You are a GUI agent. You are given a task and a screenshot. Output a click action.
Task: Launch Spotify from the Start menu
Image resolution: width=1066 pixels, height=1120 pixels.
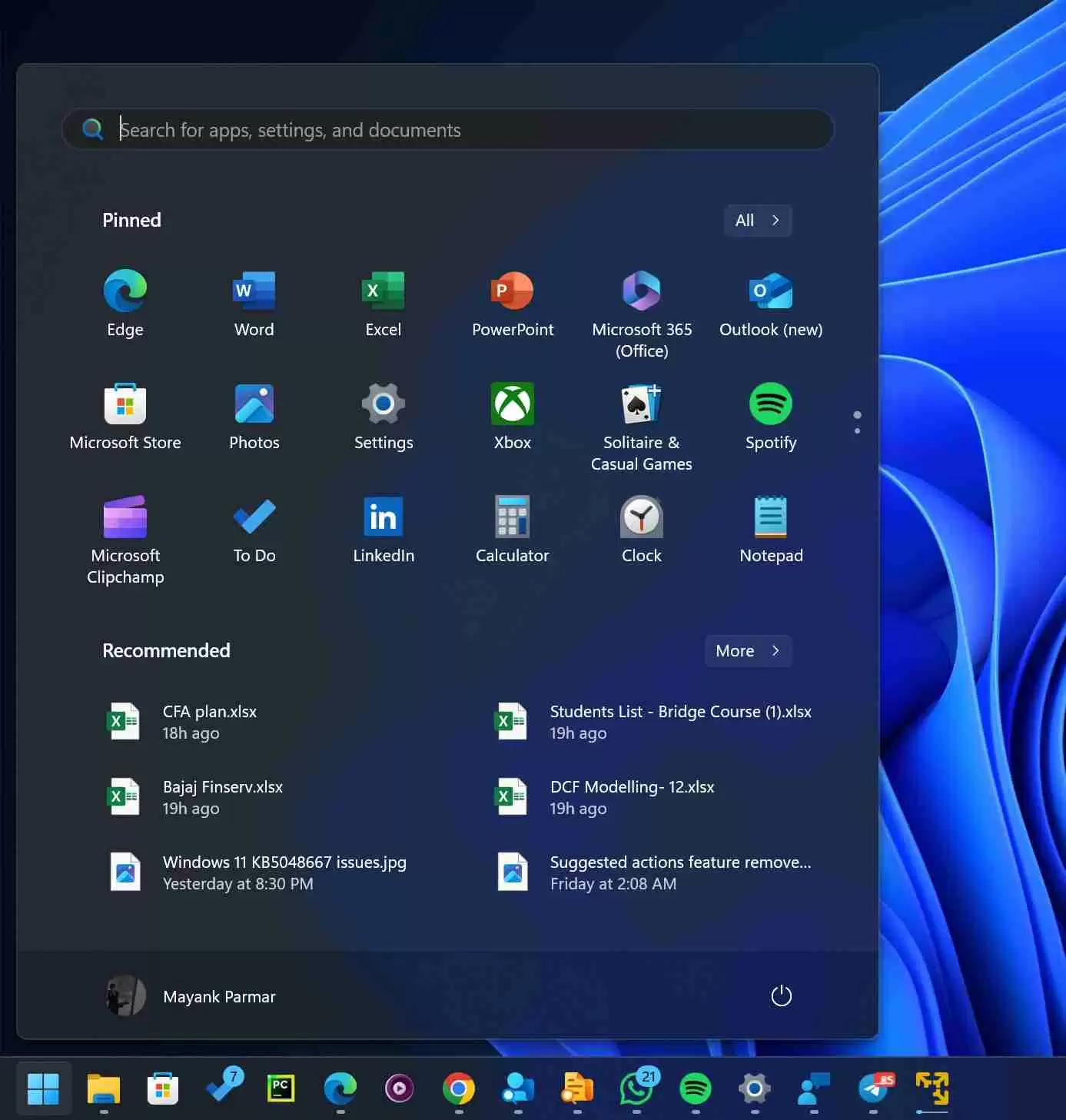[771, 415]
